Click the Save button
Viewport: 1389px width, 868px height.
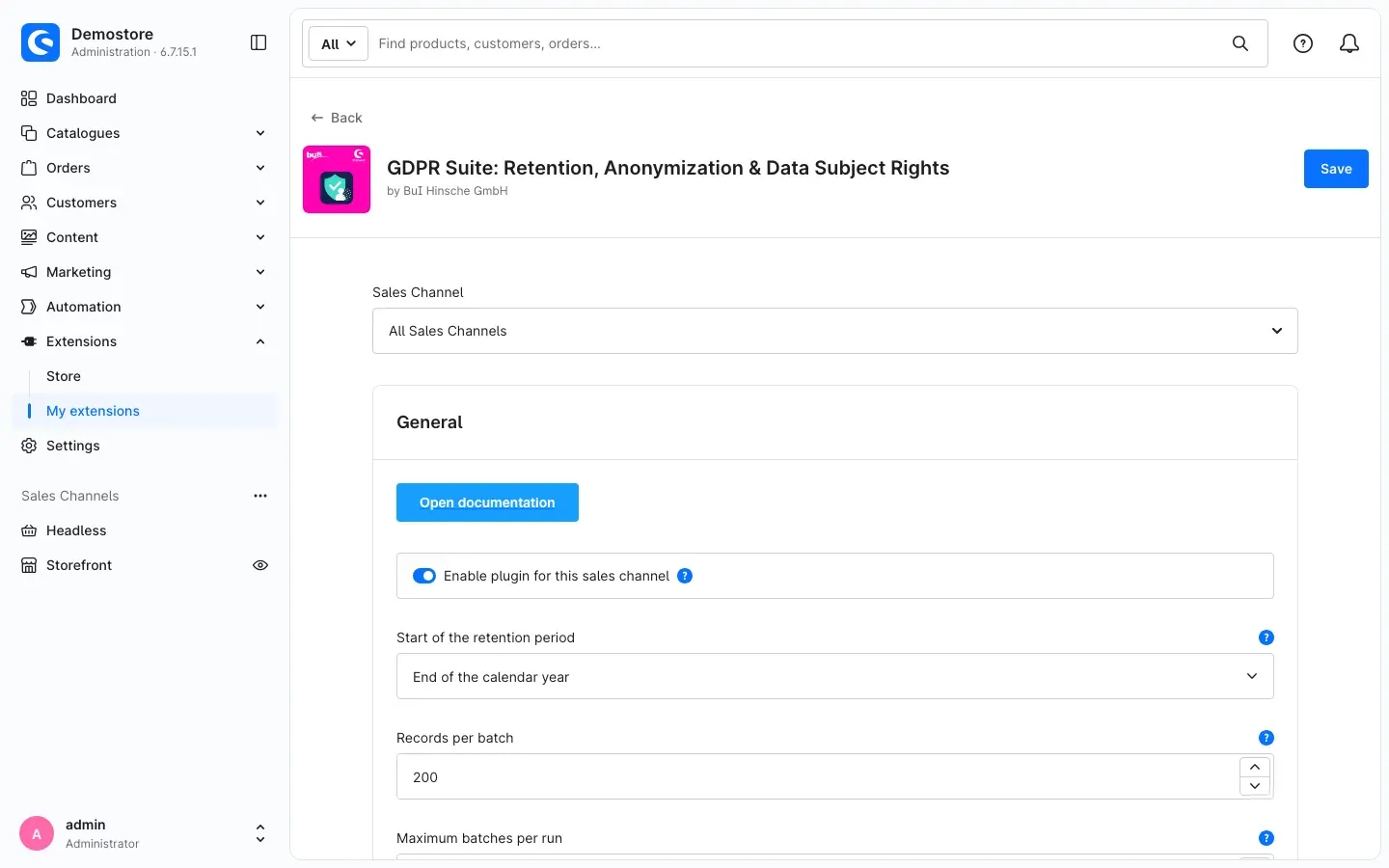pos(1336,169)
